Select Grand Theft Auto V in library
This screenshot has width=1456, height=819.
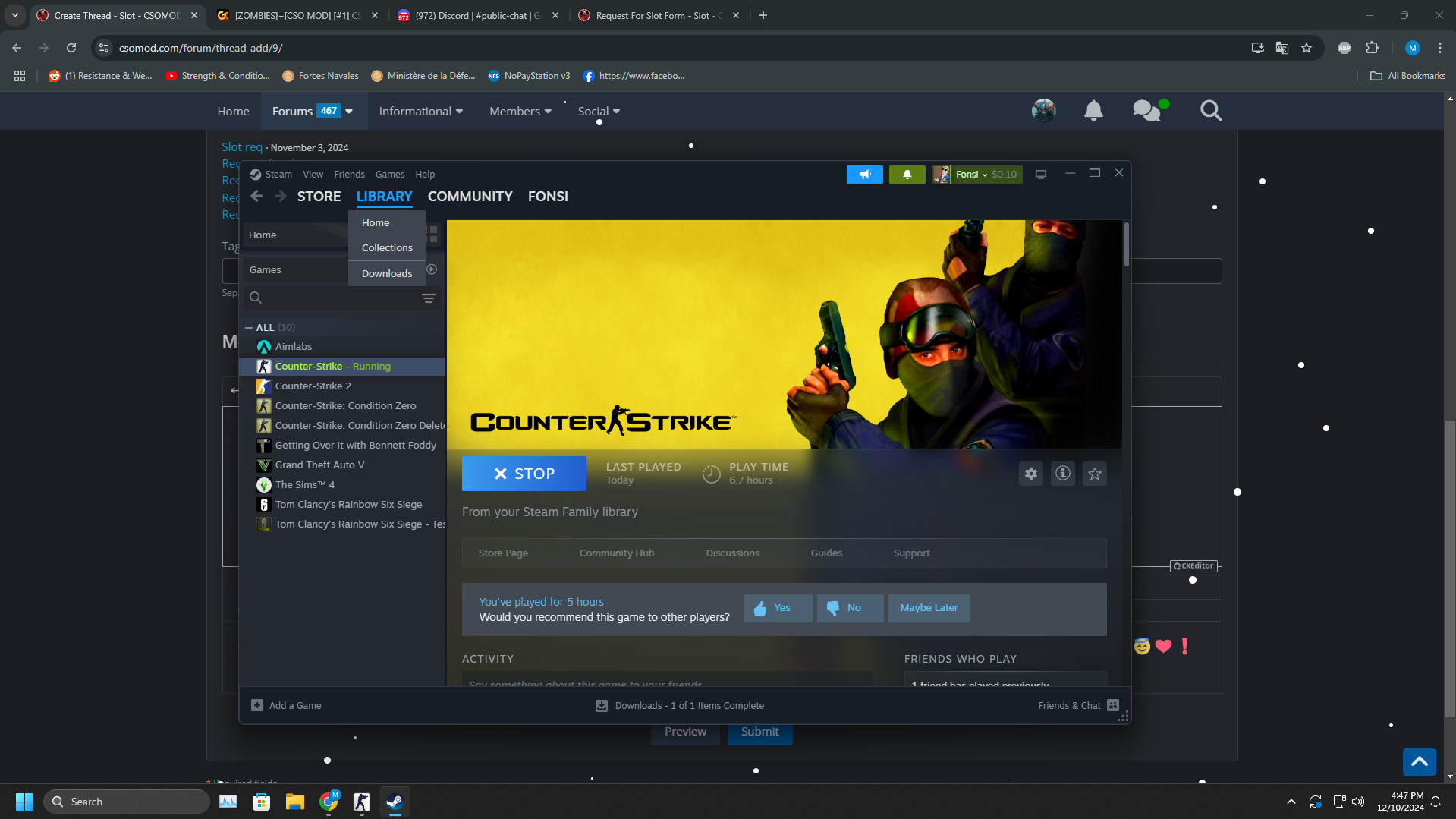[319, 465]
